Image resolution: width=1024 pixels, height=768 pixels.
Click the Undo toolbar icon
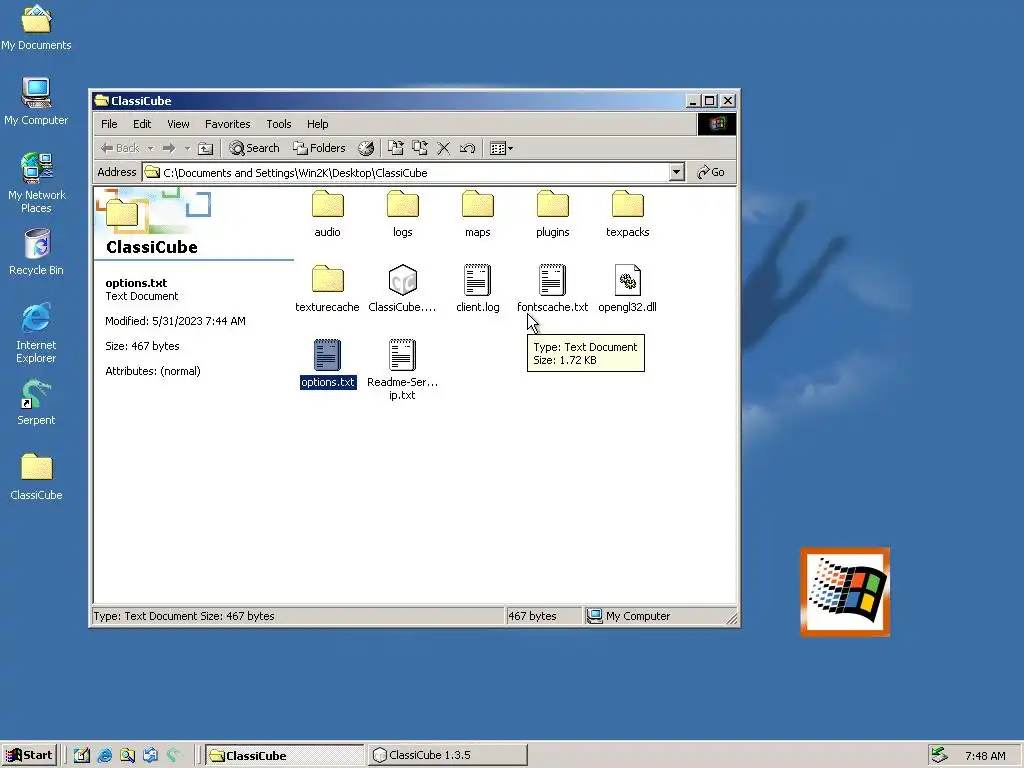[467, 148]
